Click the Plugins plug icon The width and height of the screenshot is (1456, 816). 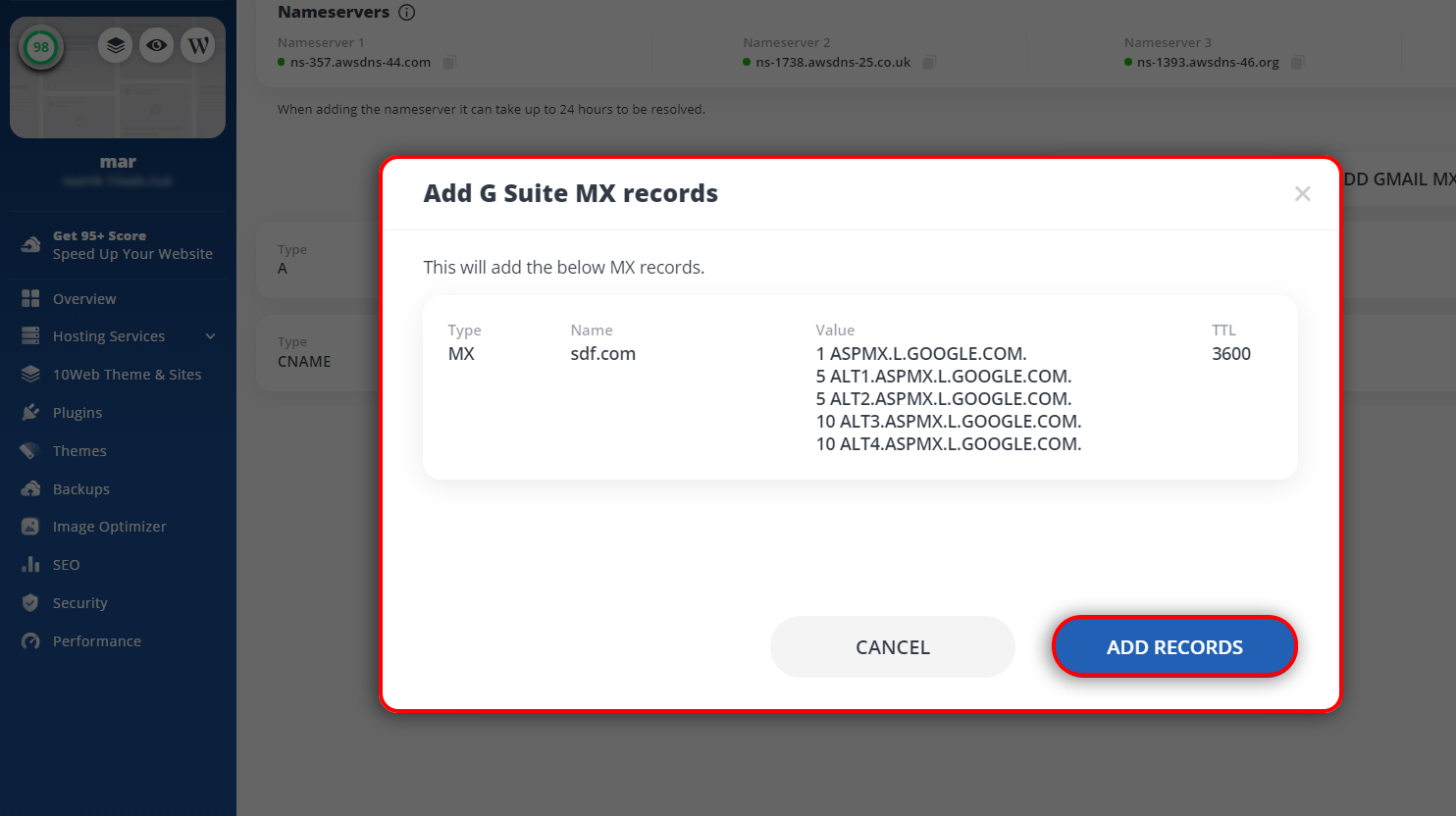tap(30, 413)
